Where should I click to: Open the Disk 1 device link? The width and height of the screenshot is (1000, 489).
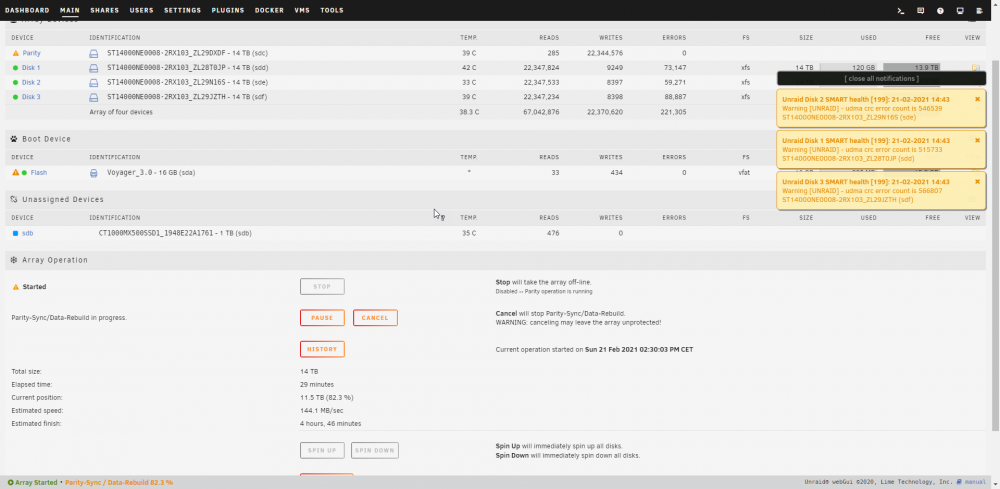pos(31,68)
